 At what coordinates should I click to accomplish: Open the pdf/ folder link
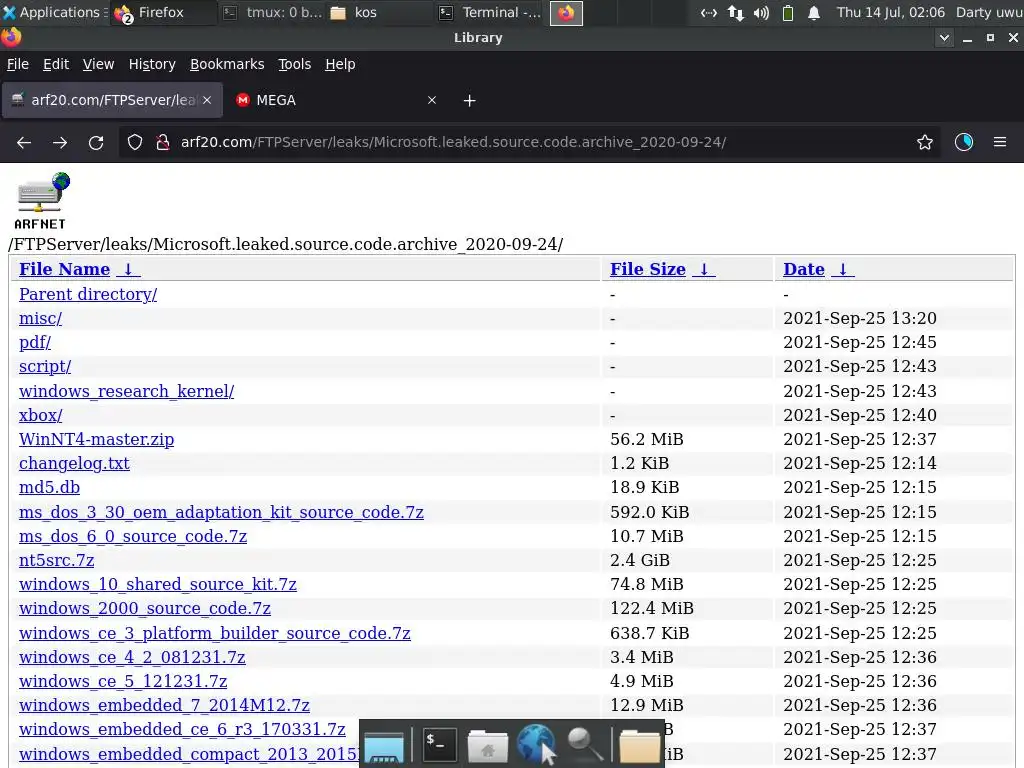click(x=35, y=342)
